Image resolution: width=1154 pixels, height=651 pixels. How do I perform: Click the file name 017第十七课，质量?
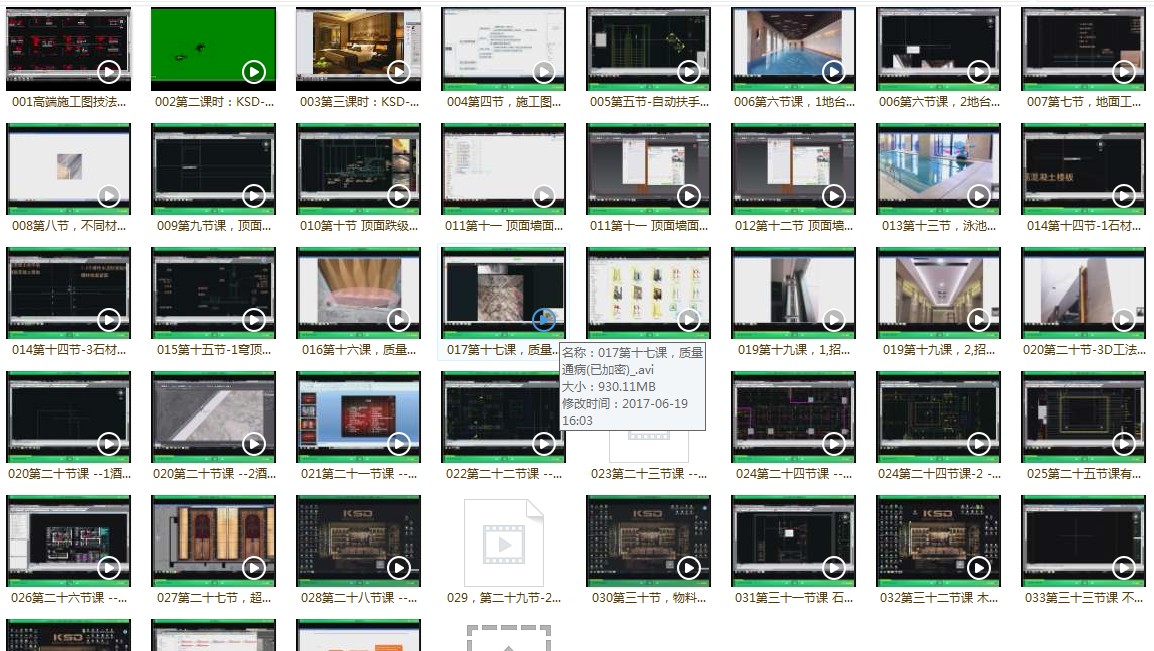502,350
